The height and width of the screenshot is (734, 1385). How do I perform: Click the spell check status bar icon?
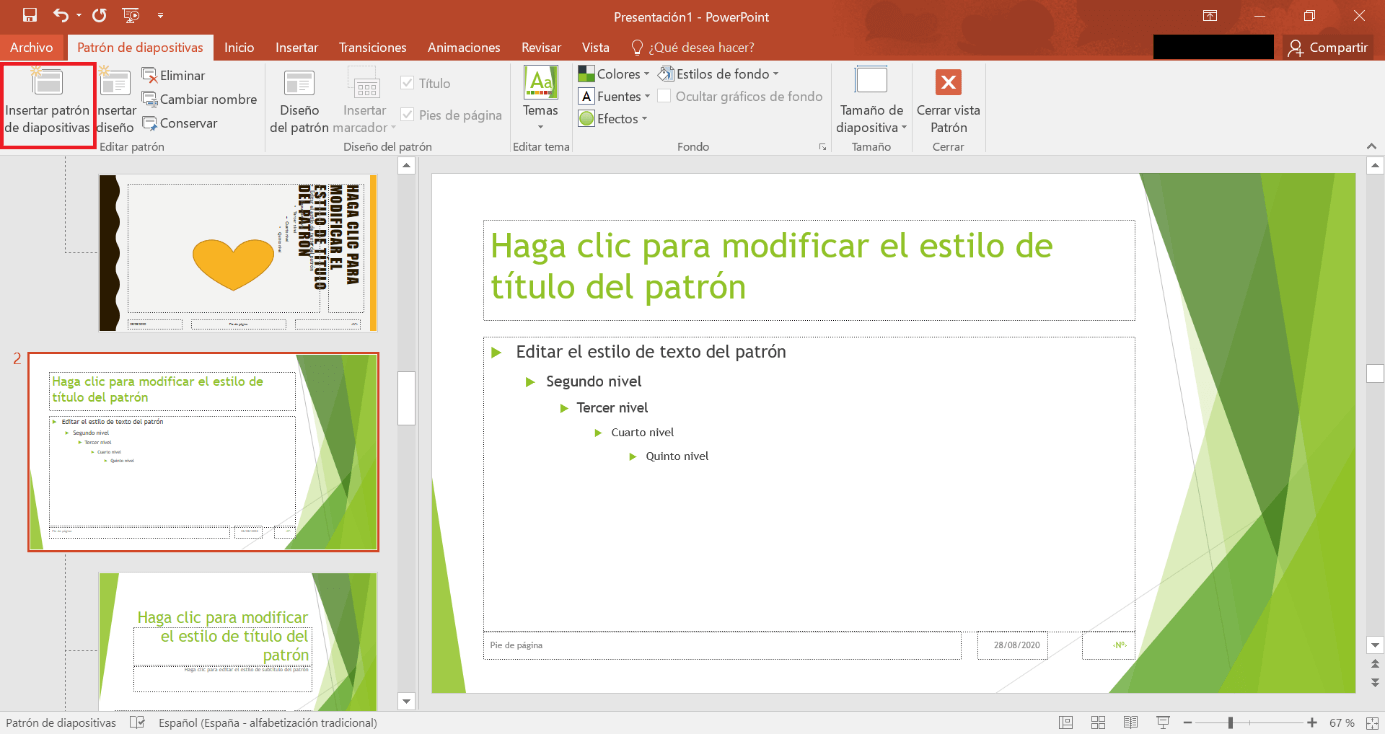pyautogui.click(x=138, y=723)
